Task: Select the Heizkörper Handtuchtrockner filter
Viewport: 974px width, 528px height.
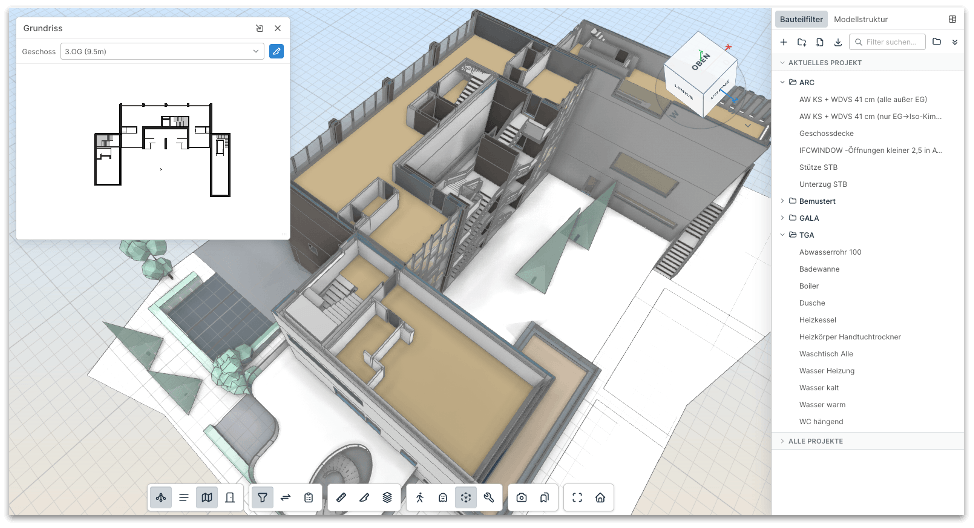Action: point(850,337)
